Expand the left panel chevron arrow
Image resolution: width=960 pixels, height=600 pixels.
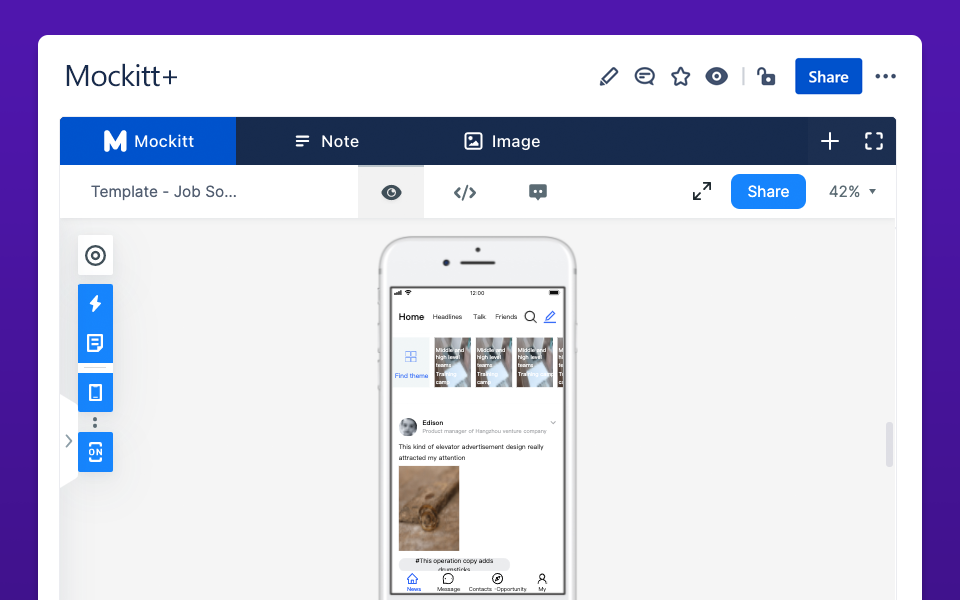tap(69, 441)
